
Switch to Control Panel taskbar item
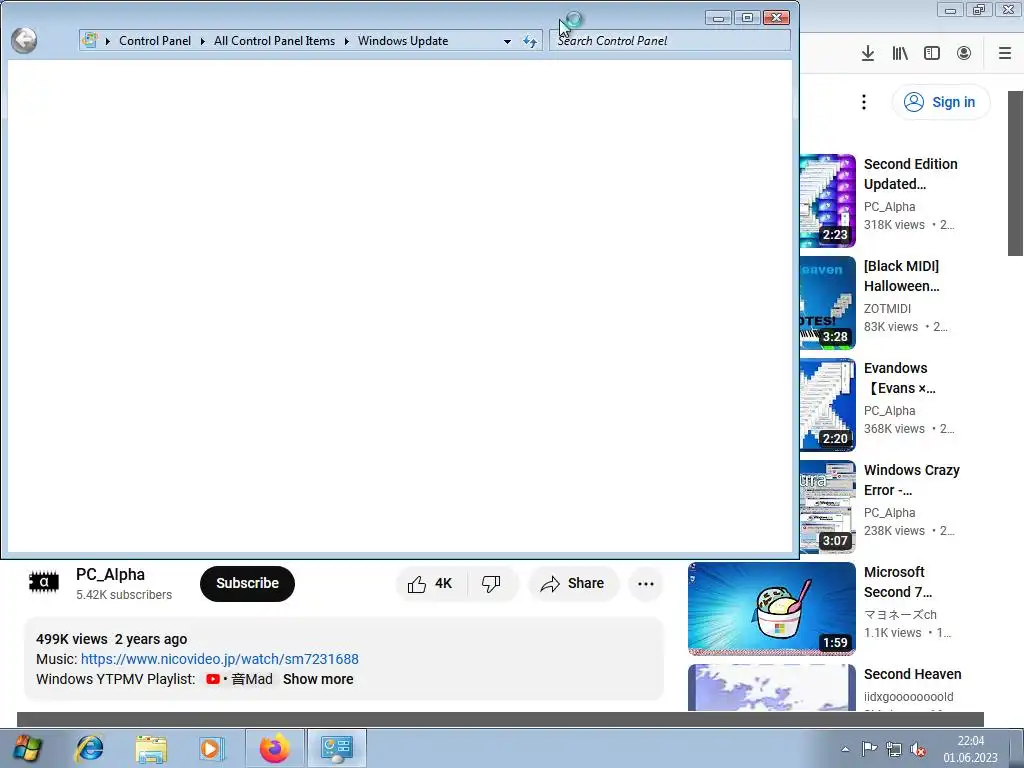336,748
